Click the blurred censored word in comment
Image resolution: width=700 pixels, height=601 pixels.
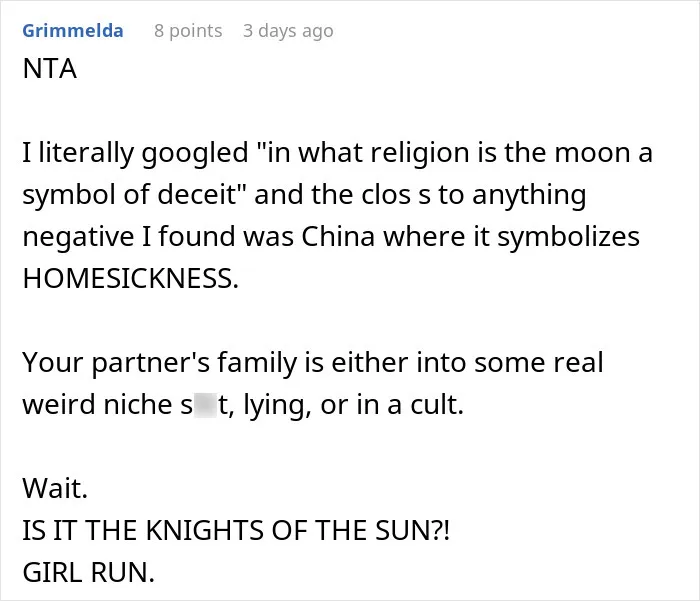point(205,404)
